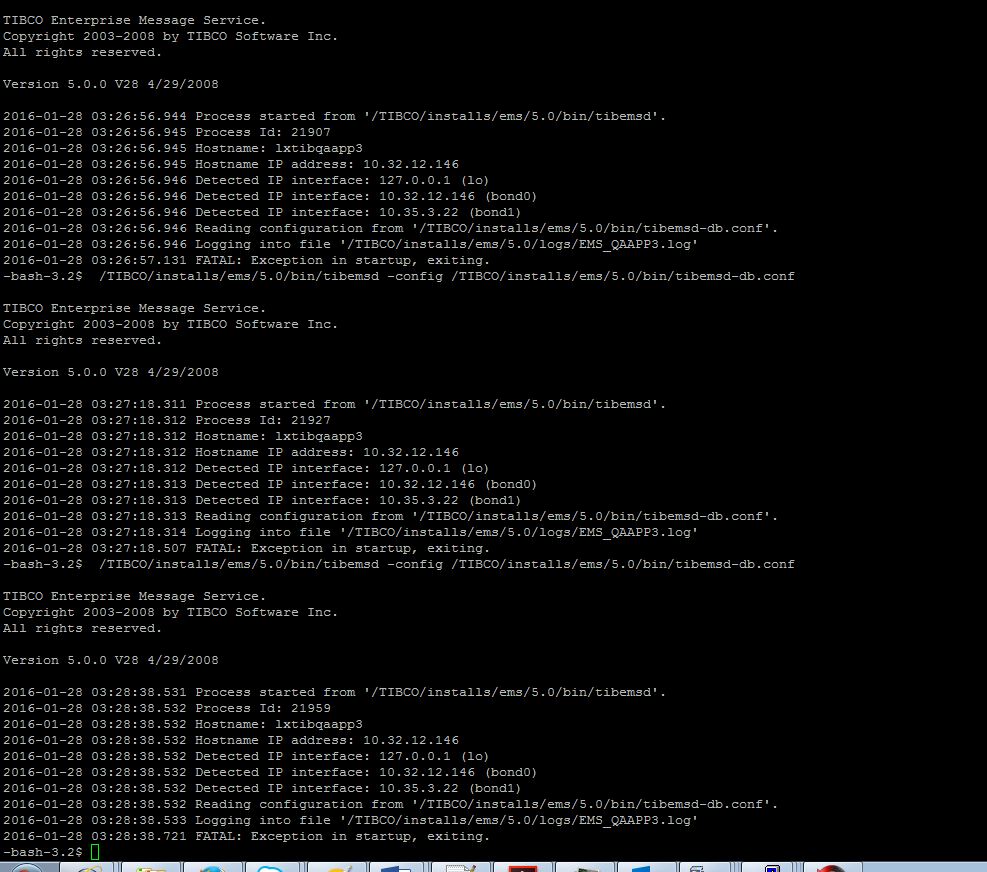The width and height of the screenshot is (987, 872).
Task: Click the 03:28:38.531 'Process started from' line
Action: pyautogui.click(x=334, y=692)
